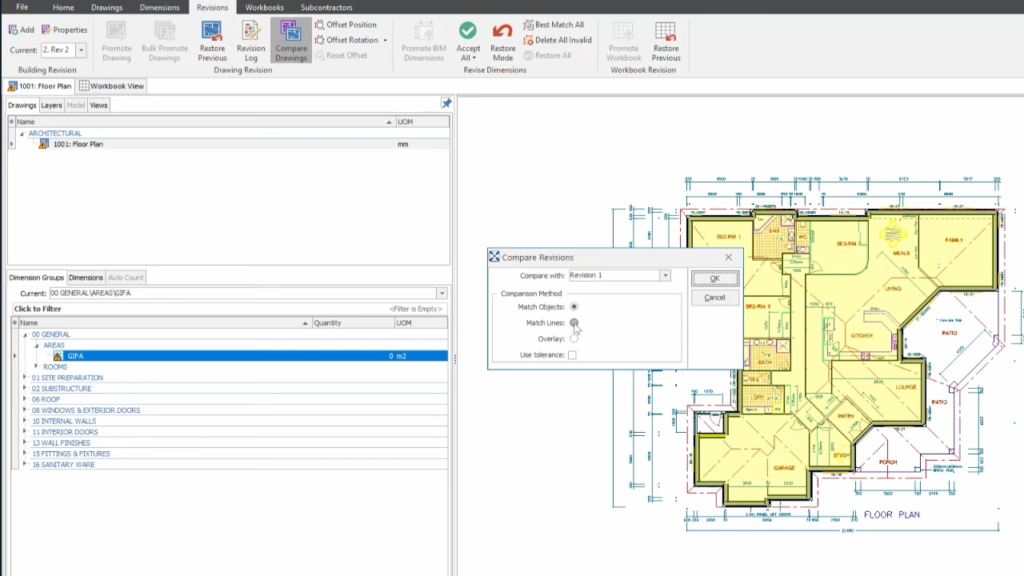Click OK in Compare Revisions dialog
1024x576 pixels.
click(x=714, y=279)
